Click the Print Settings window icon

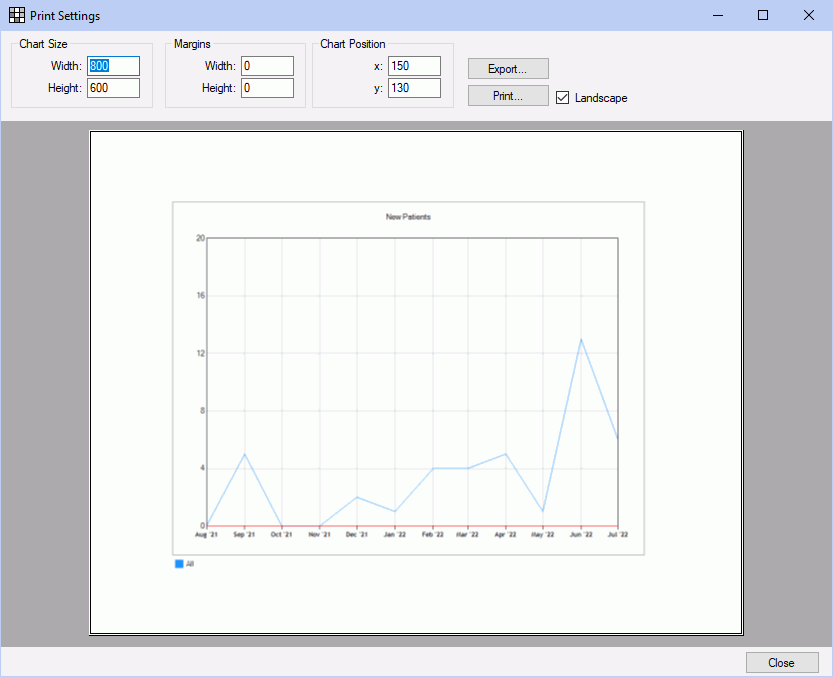[x=16, y=16]
